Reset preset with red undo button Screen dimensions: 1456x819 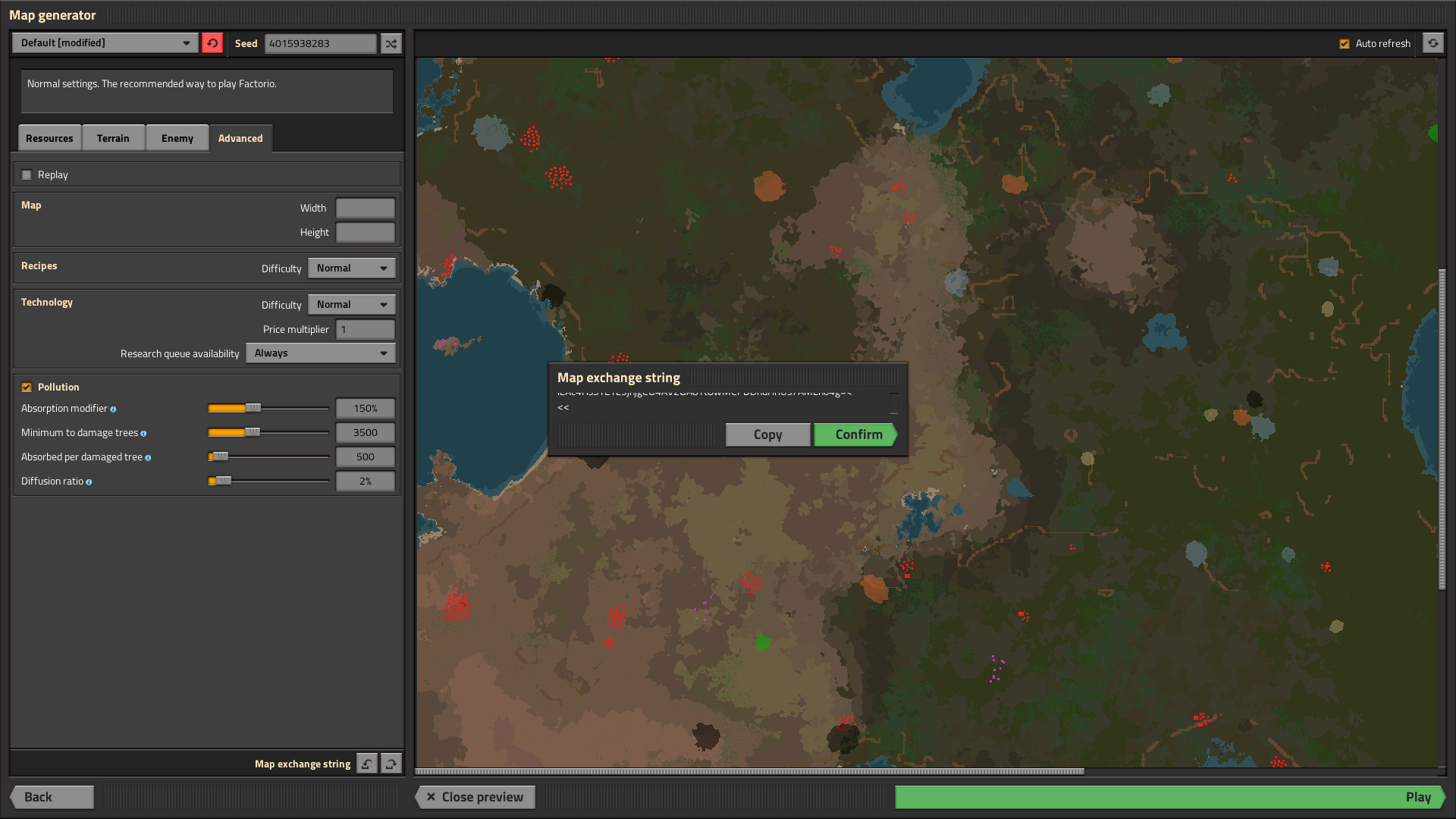point(212,43)
